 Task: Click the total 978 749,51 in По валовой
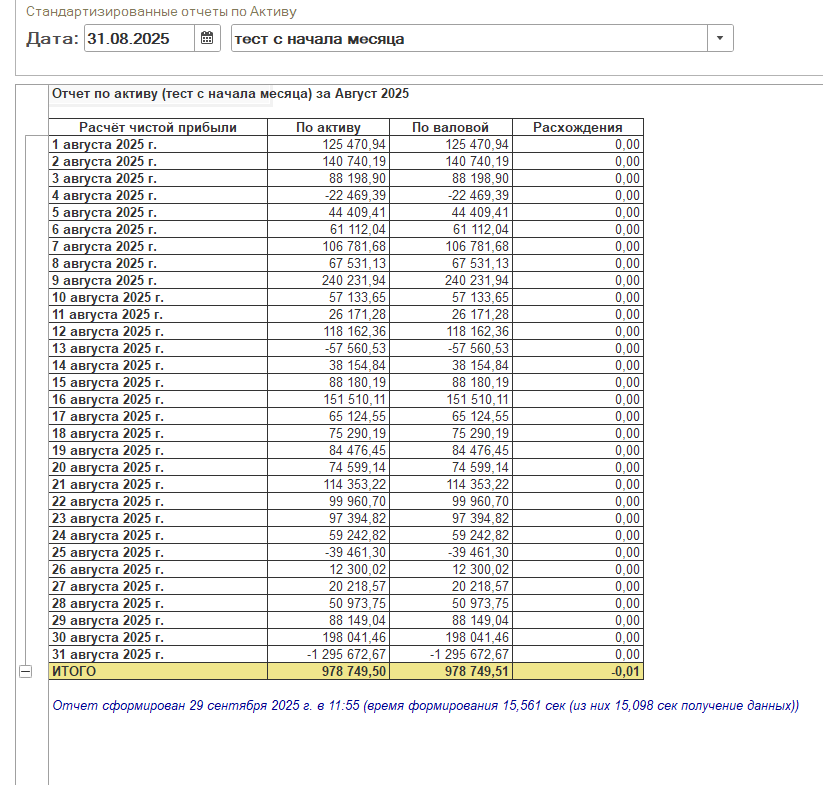point(451,671)
